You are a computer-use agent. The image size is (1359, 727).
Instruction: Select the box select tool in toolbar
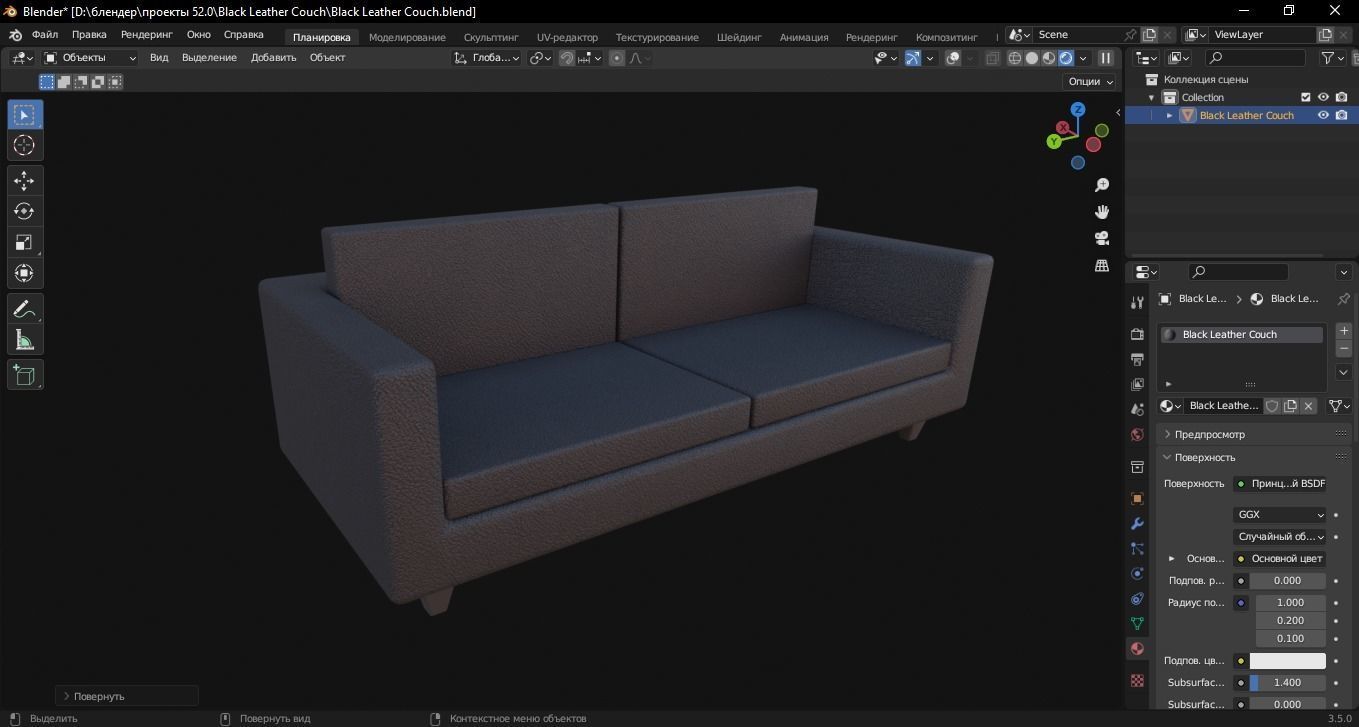[x=24, y=114]
